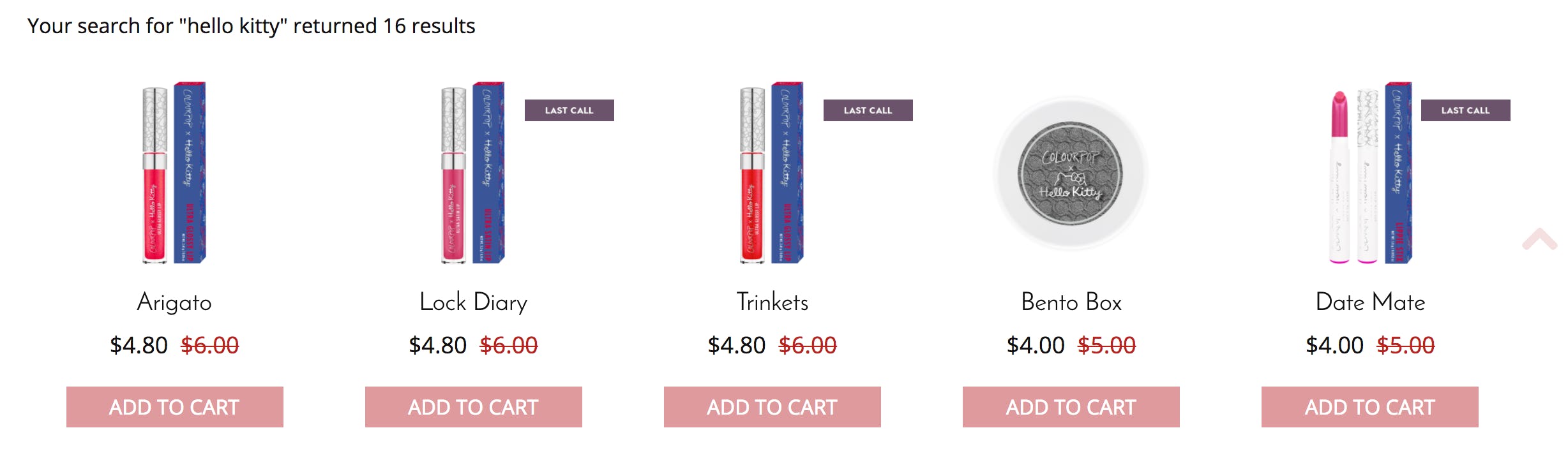Open the Trinkets product title link
Screen dimensions: 1568x458
773,302
